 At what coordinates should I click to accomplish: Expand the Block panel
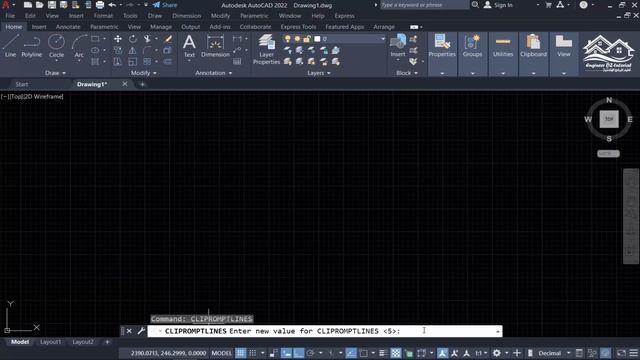tap(407, 73)
